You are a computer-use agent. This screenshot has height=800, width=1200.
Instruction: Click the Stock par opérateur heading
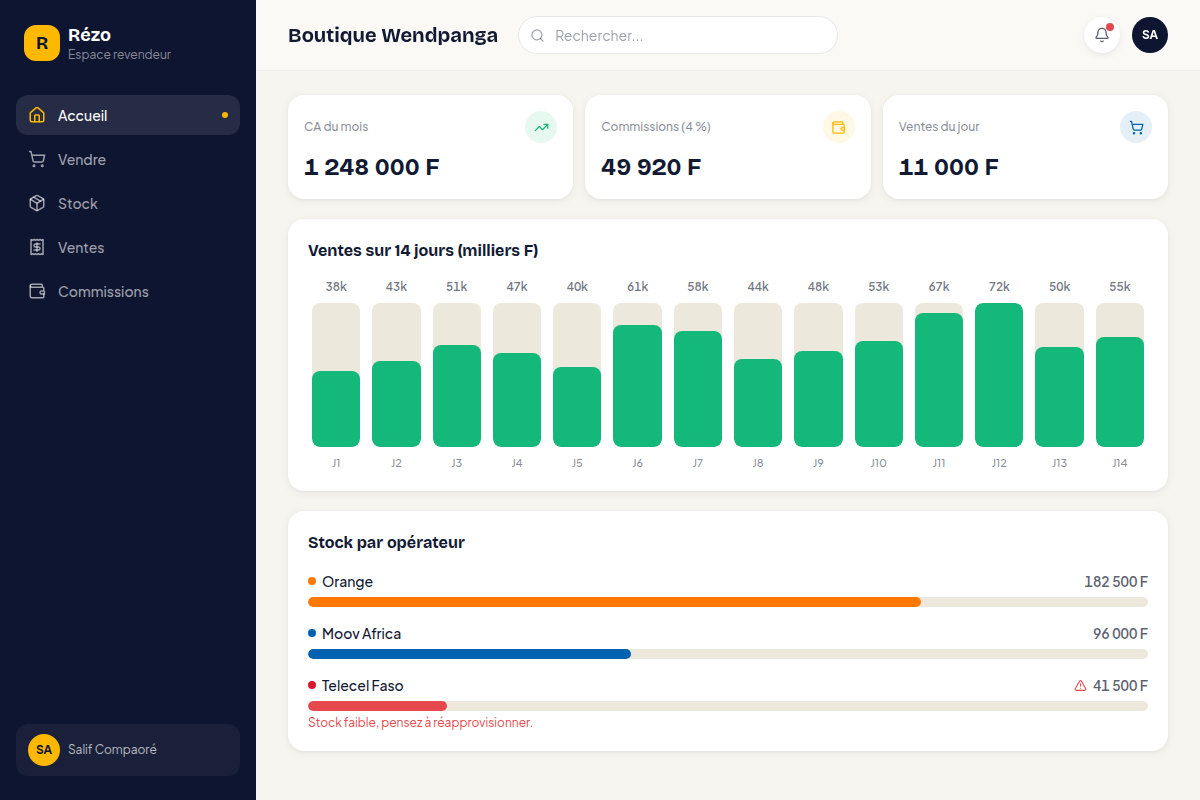[x=386, y=542]
